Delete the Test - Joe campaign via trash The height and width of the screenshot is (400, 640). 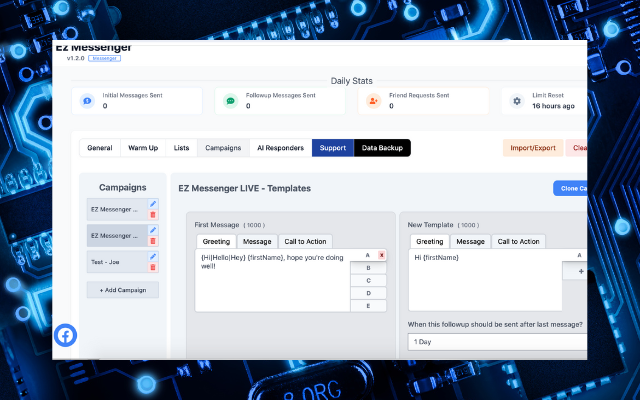tap(153, 267)
